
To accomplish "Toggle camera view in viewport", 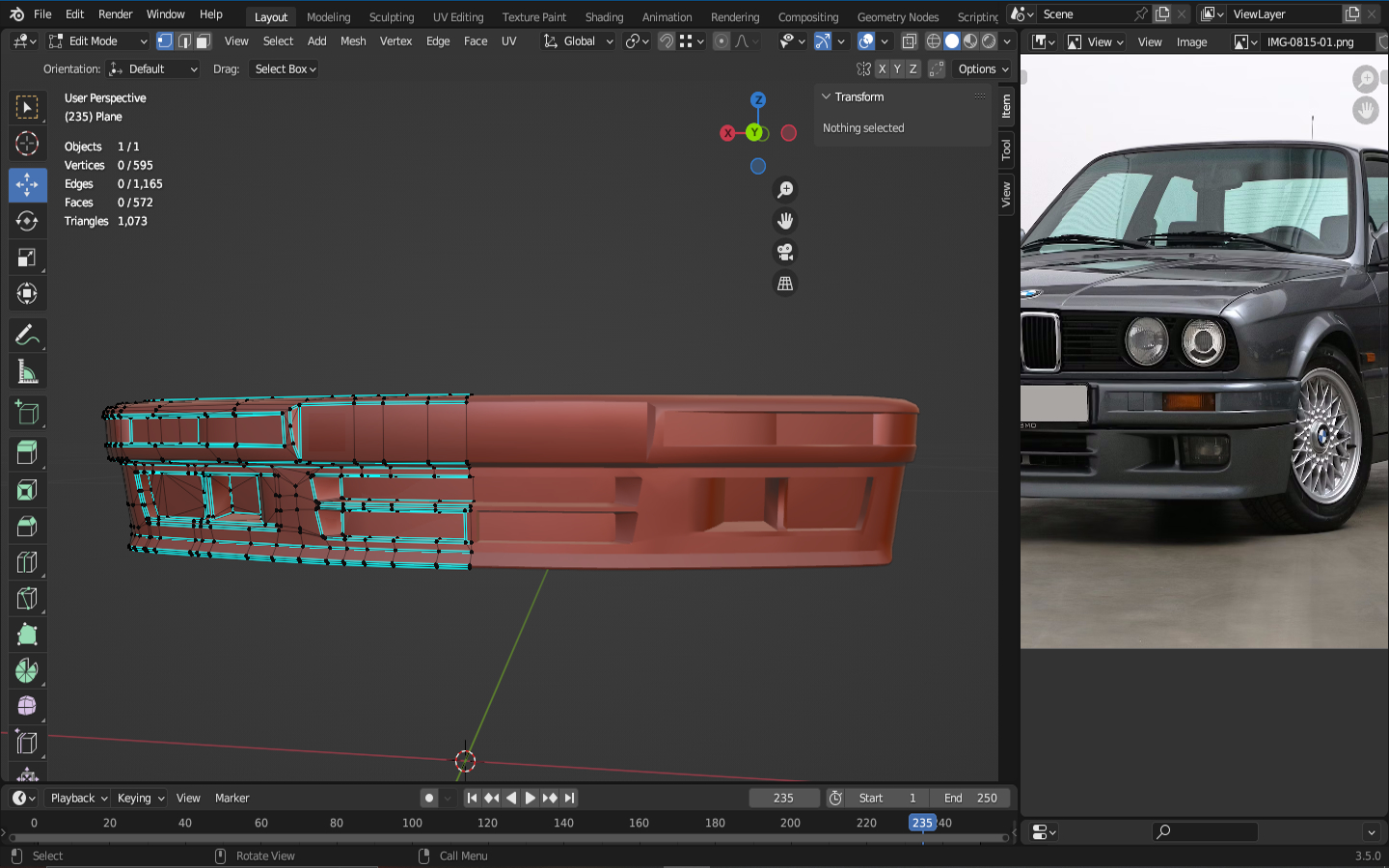I will tap(785, 253).
